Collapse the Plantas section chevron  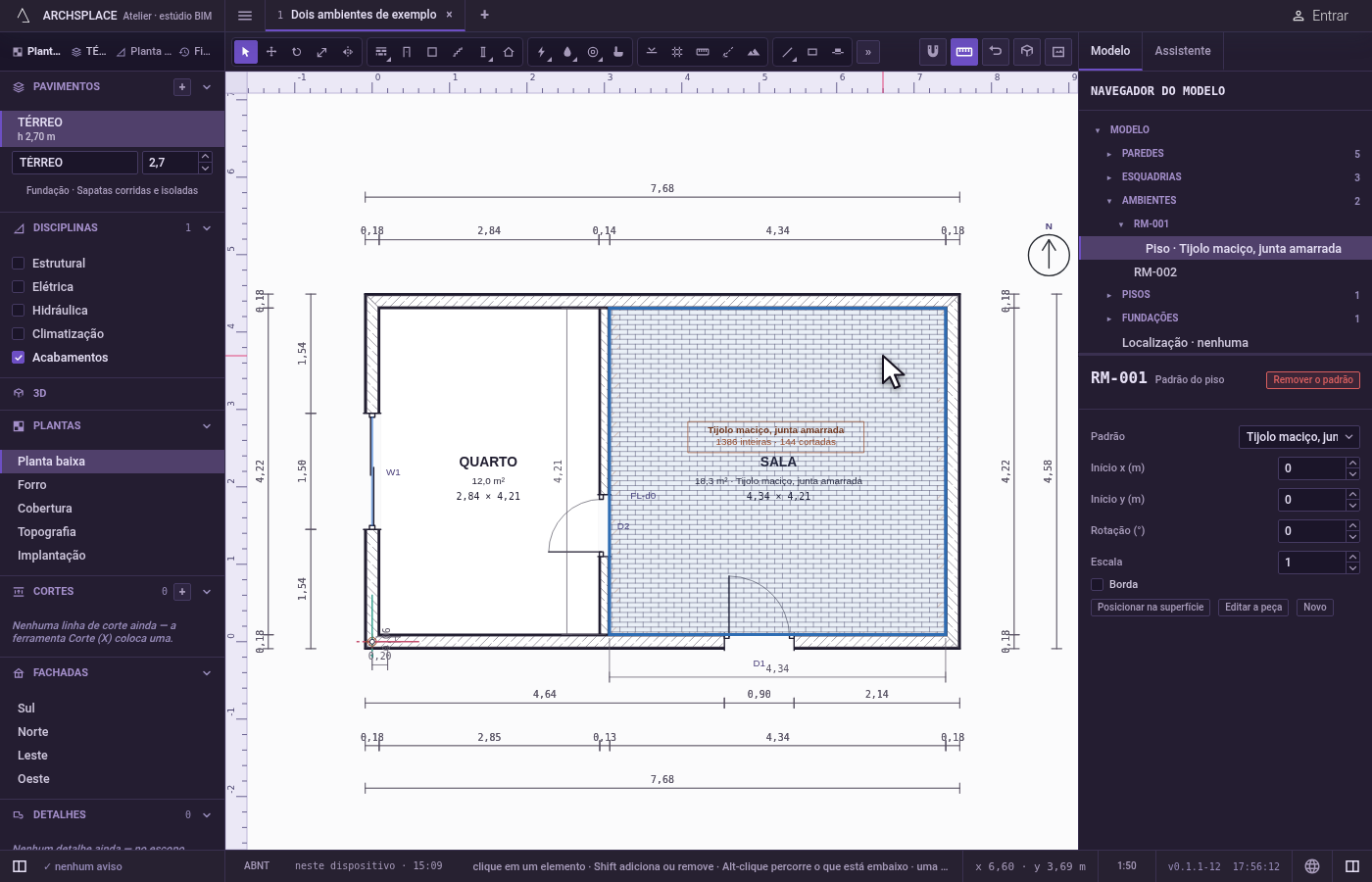207,426
